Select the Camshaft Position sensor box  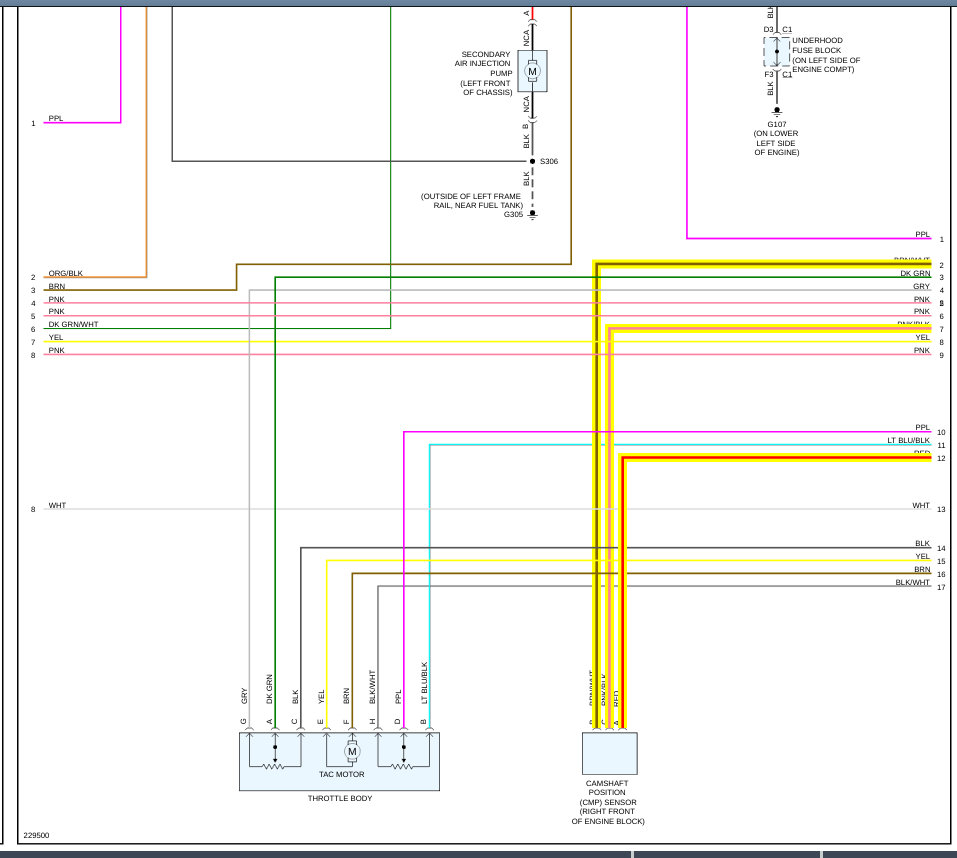click(x=610, y=754)
